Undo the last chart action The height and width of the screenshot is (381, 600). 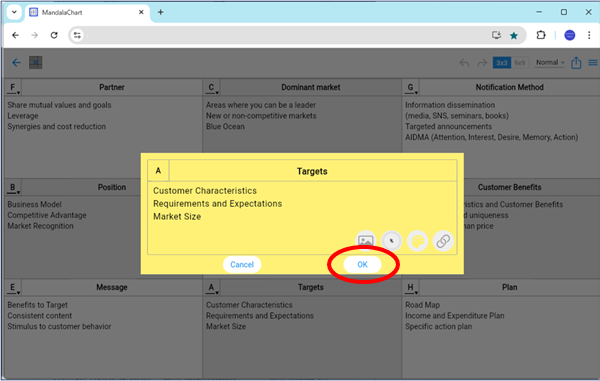(x=464, y=63)
